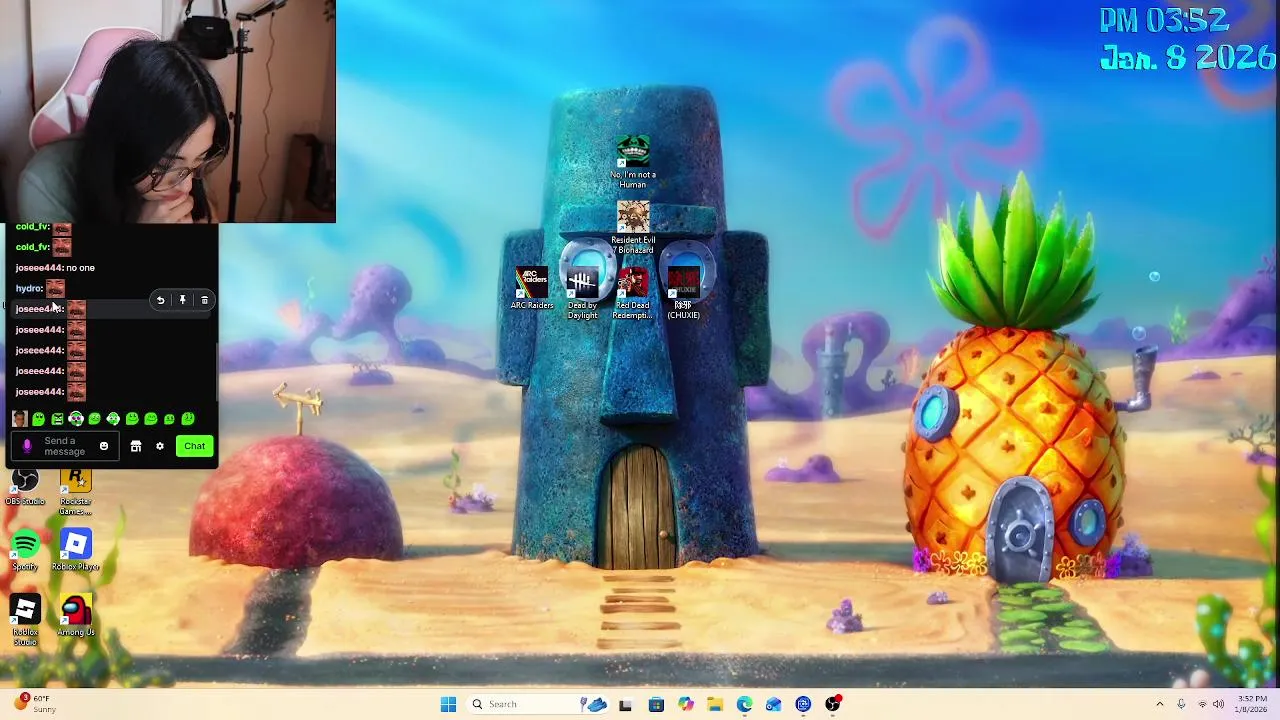Open Microsoft Store from the taskbar
Viewport: 1280px width, 720px height.
point(655,705)
